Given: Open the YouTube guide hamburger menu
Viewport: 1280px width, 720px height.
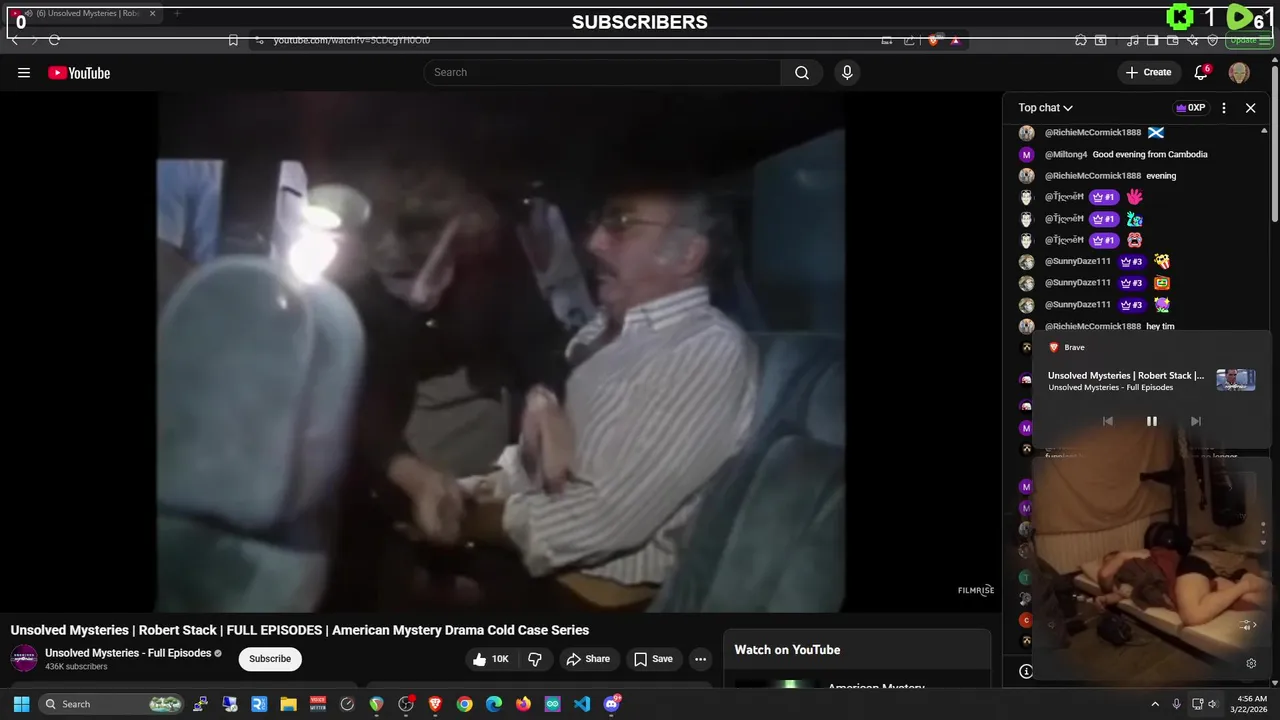Looking at the screenshot, I should [x=24, y=73].
